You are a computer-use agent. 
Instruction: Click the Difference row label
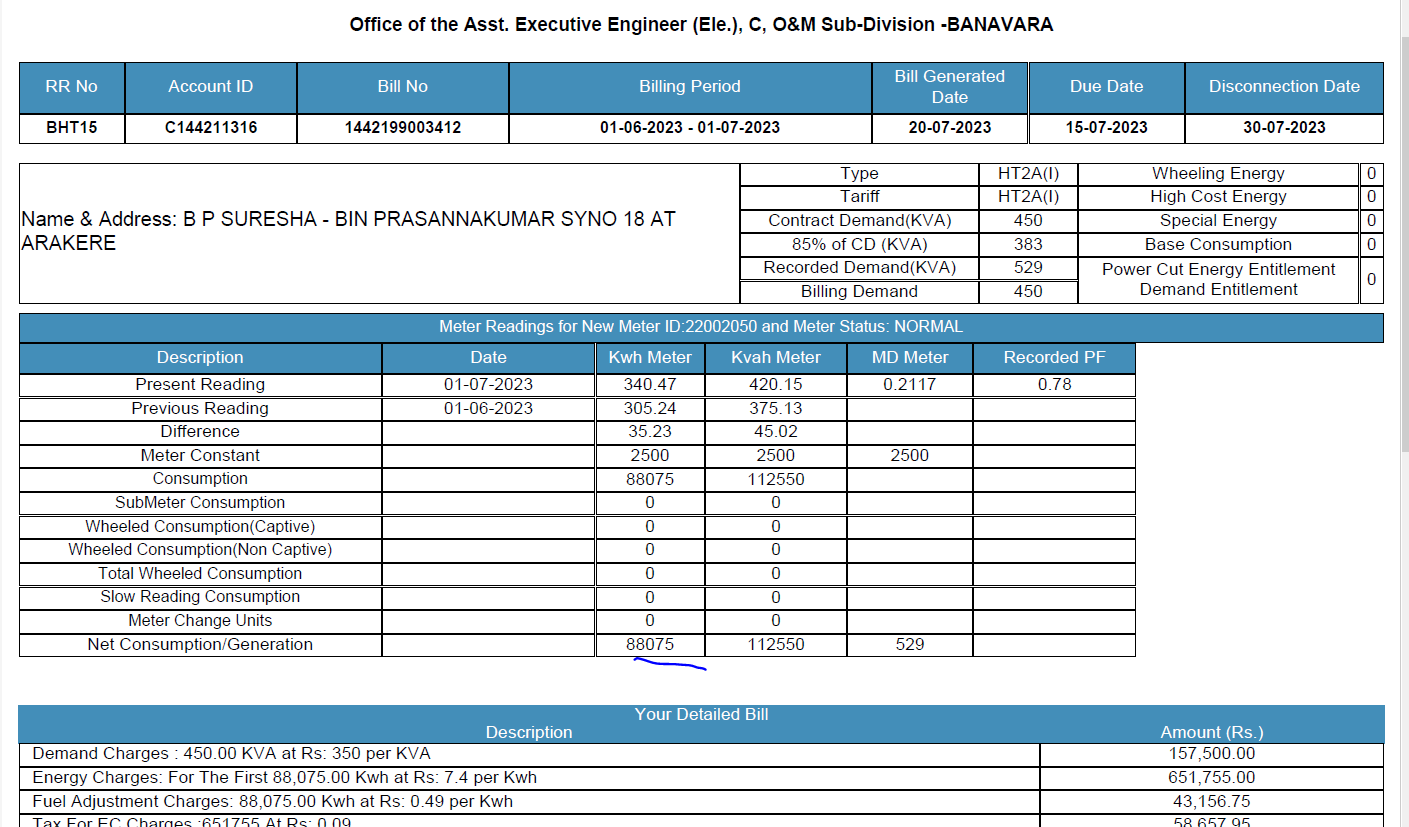click(x=200, y=432)
